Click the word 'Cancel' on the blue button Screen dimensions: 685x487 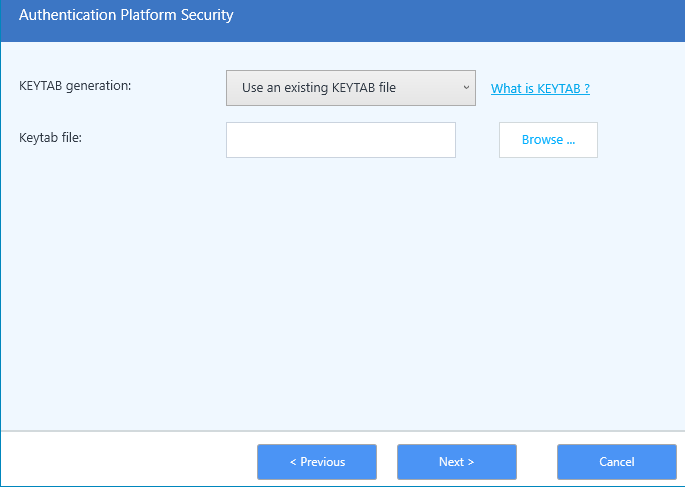[616, 462]
